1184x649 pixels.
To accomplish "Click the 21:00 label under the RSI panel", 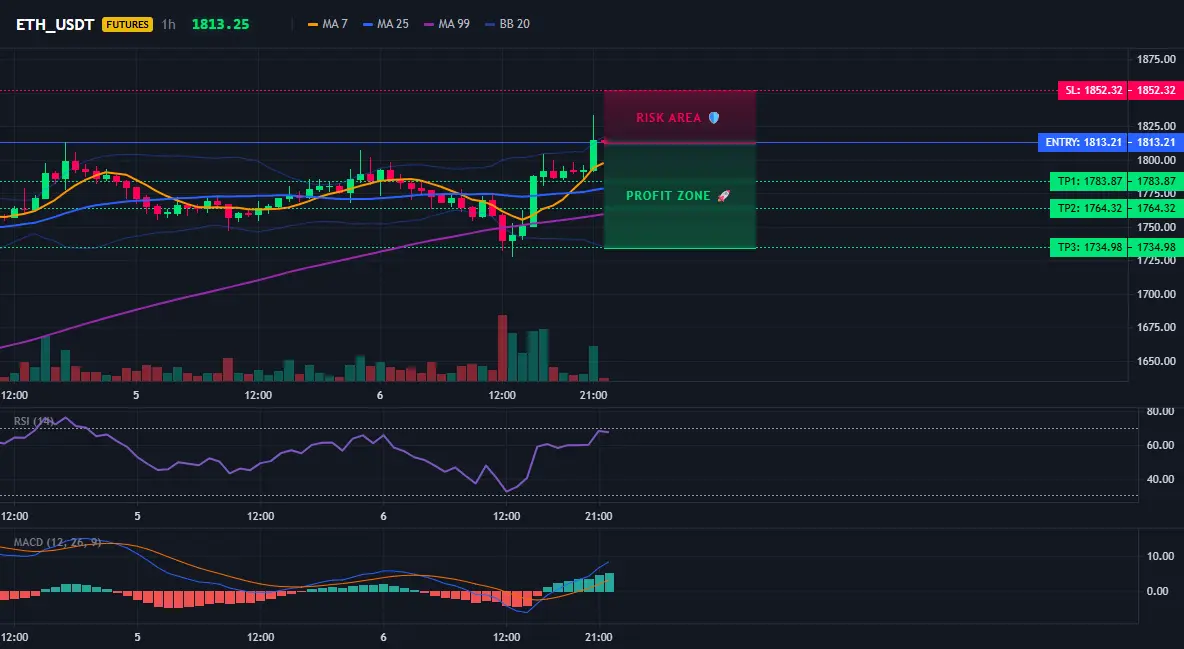I will pyautogui.click(x=598, y=516).
